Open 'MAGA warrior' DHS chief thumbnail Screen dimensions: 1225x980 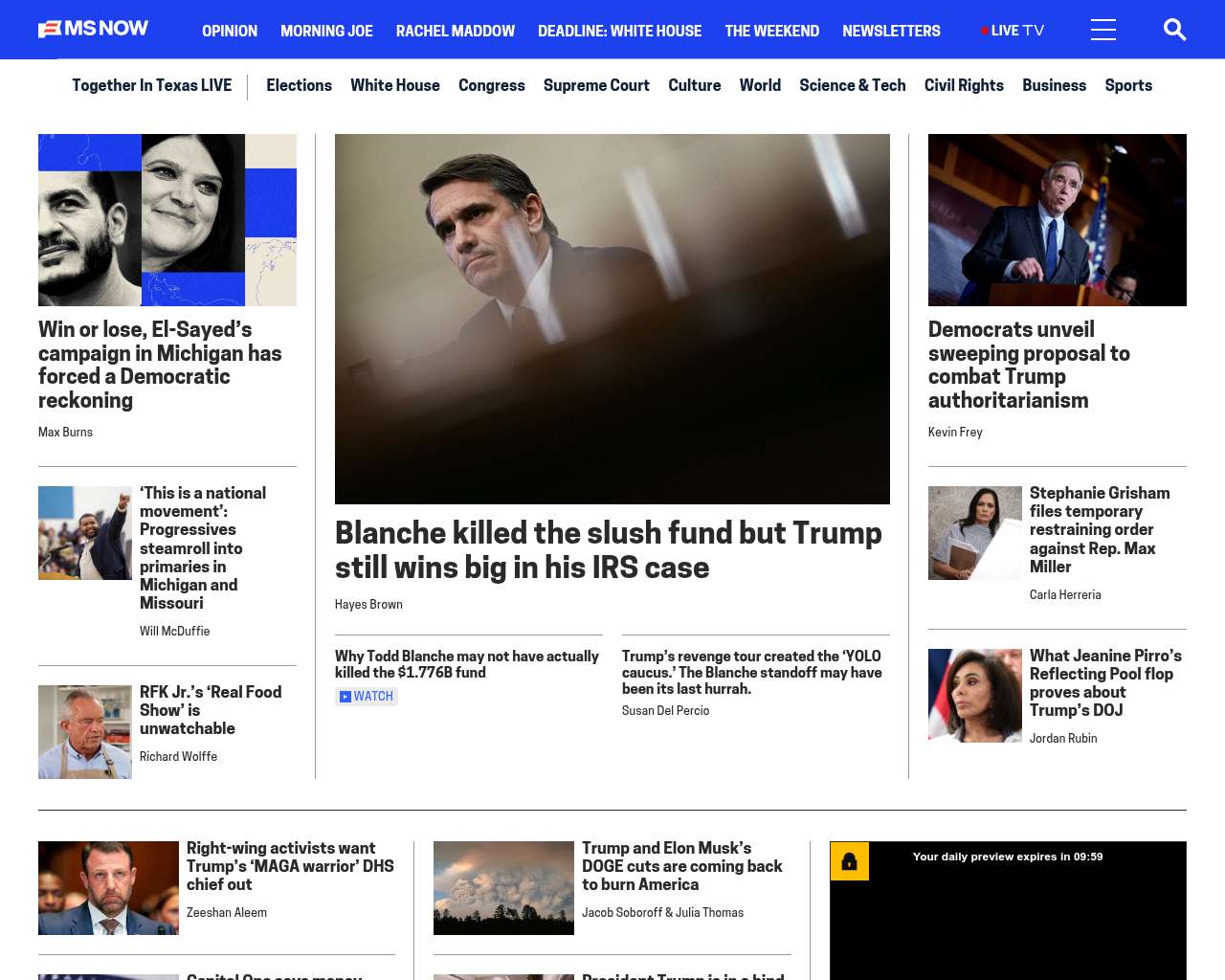click(108, 888)
